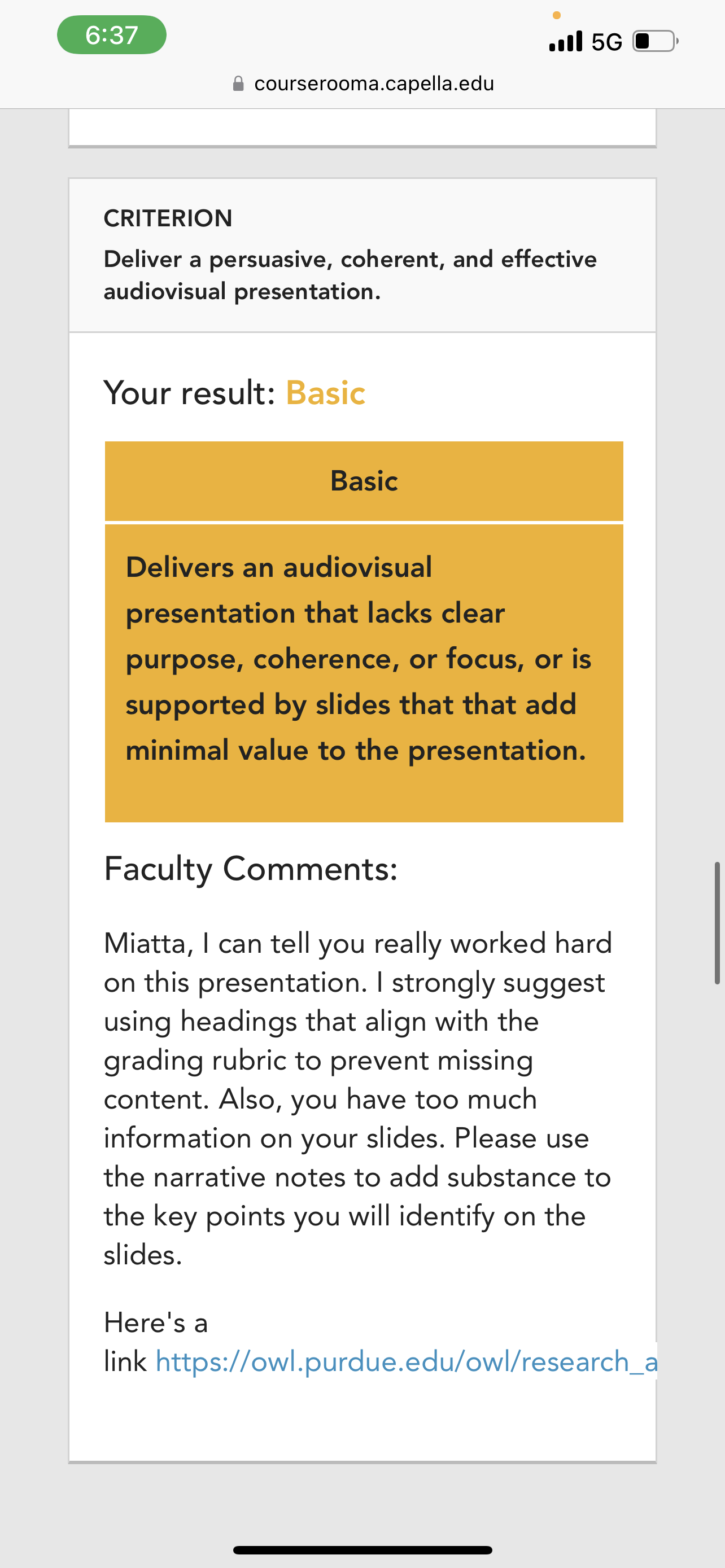The width and height of the screenshot is (725, 1568).
Task: Tap the orange microphone-in-use dot
Action: [556, 15]
